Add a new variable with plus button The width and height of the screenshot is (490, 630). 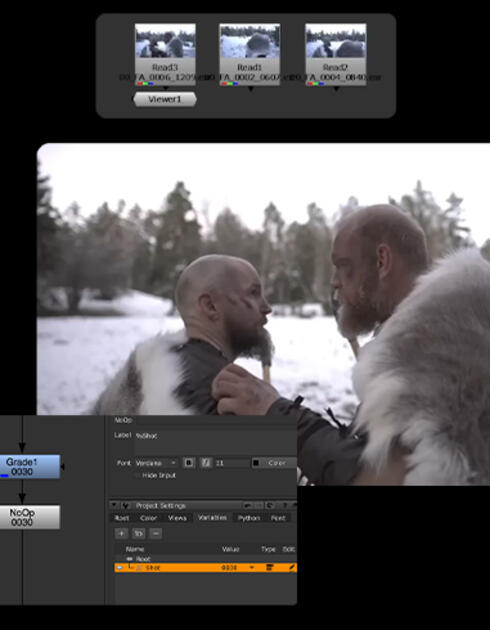pyautogui.click(x=121, y=534)
